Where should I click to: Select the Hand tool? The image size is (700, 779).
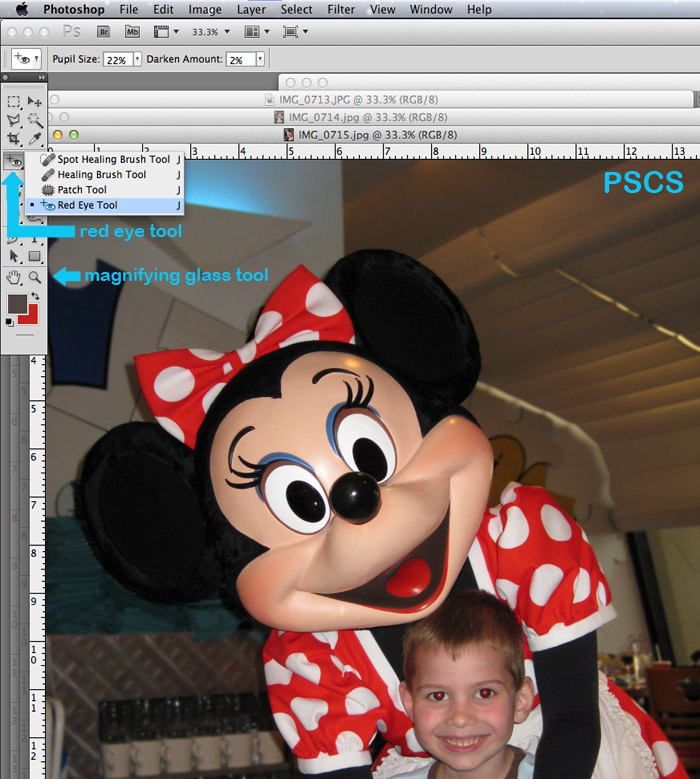point(13,277)
